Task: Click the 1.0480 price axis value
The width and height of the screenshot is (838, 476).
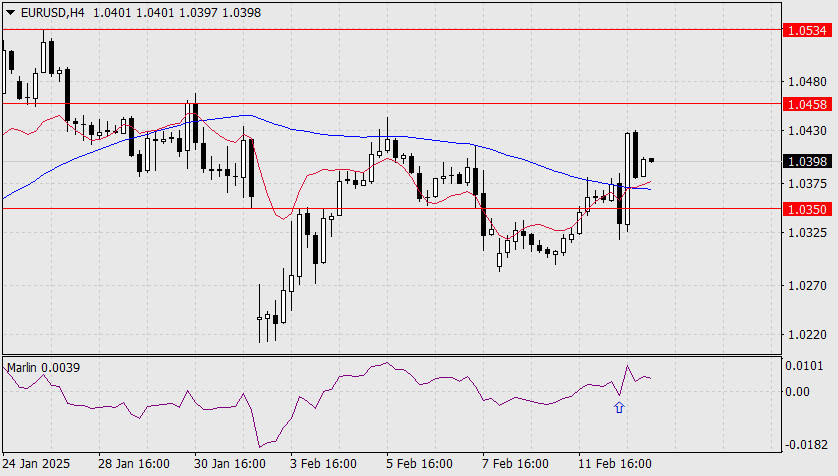Action: [x=807, y=82]
